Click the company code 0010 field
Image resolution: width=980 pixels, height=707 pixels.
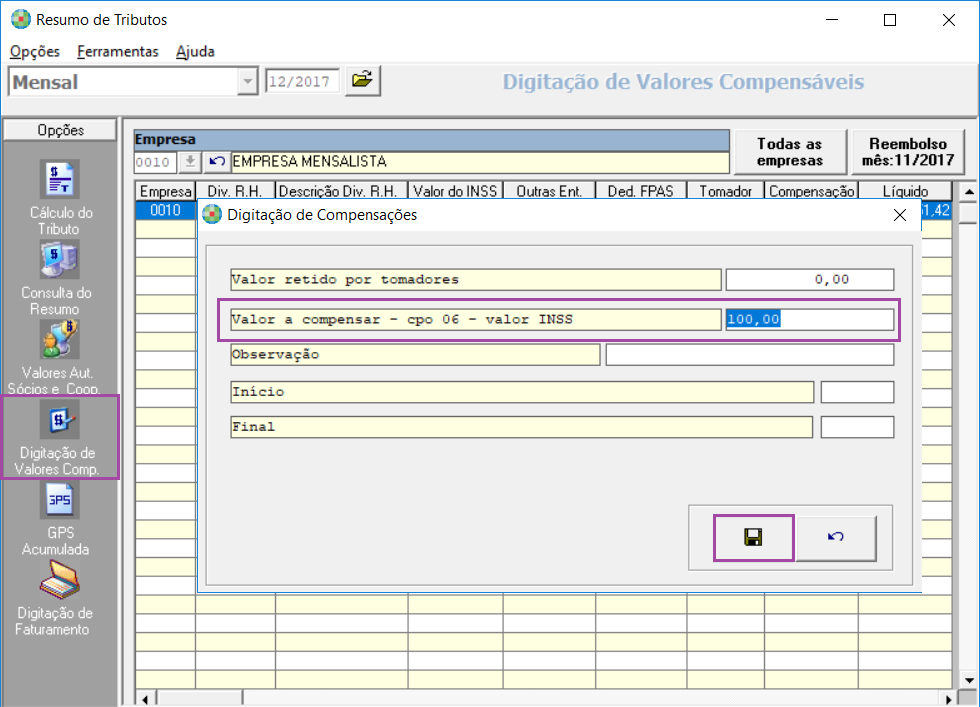click(155, 162)
